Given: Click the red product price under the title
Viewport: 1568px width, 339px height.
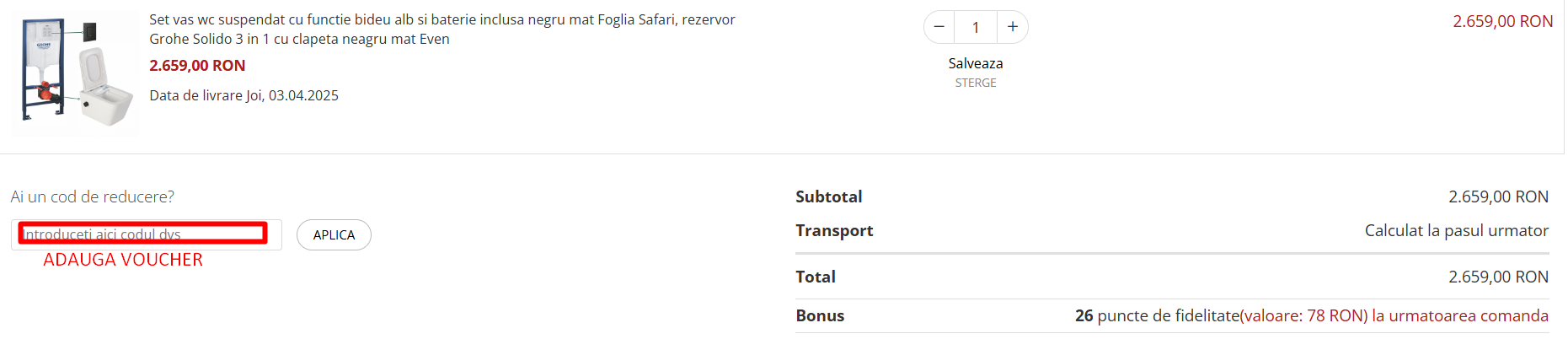Looking at the screenshot, I should (x=197, y=65).
